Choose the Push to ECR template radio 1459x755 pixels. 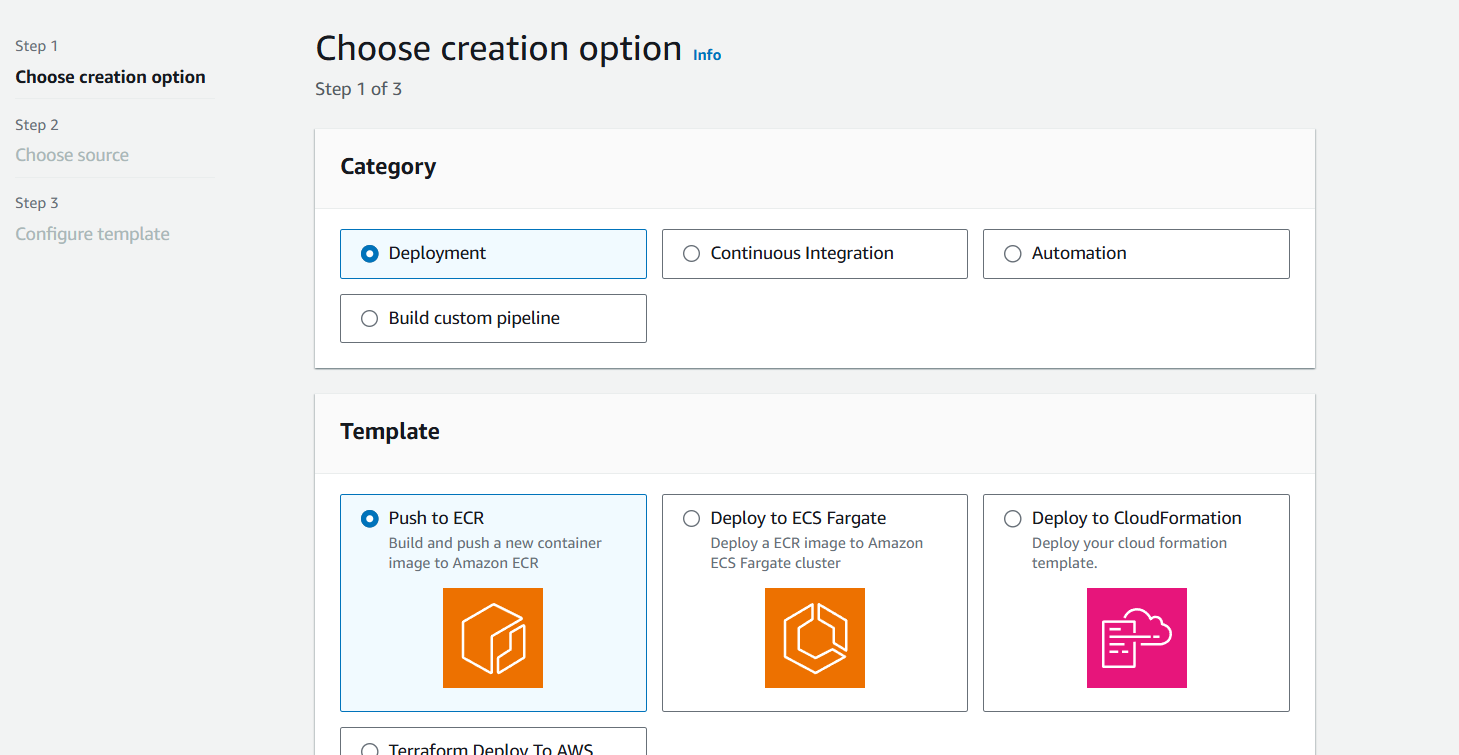(x=370, y=518)
